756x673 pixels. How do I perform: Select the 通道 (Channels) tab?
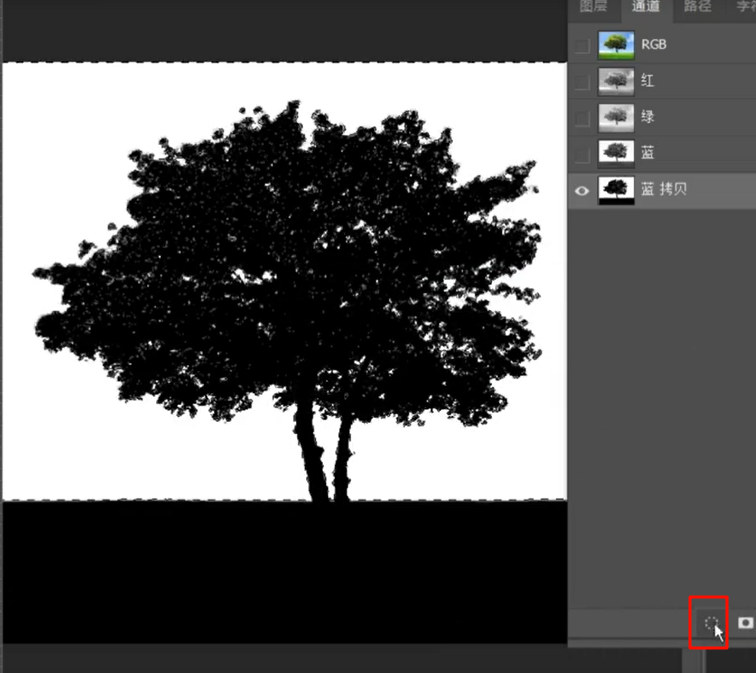(645, 7)
